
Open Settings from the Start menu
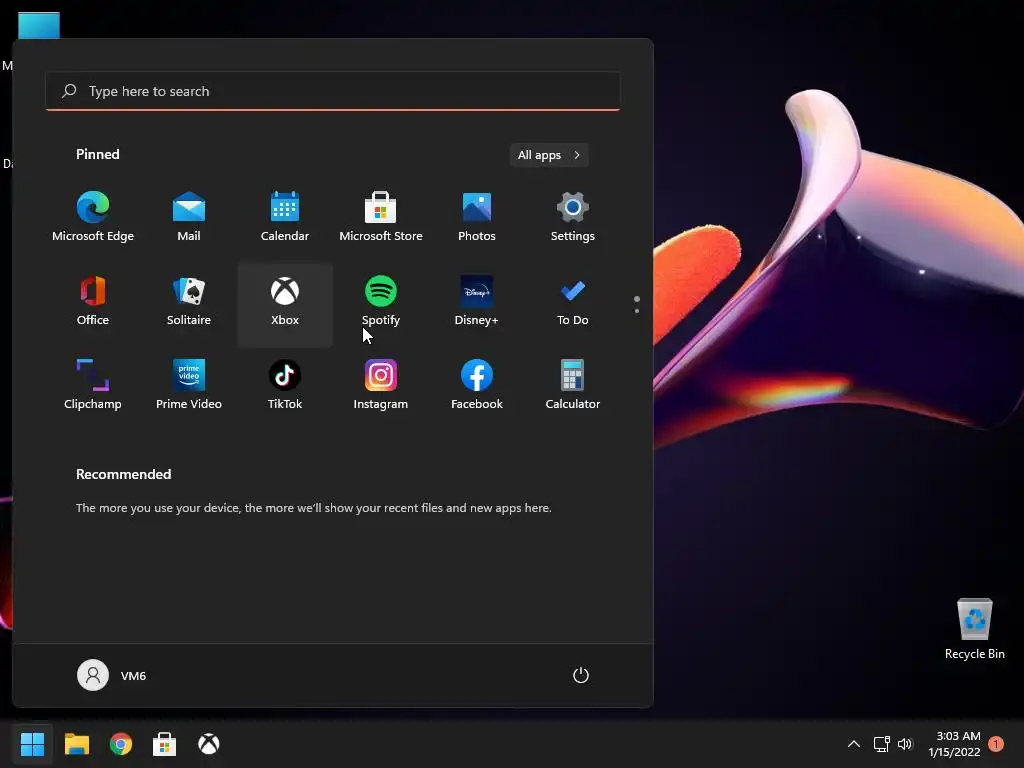pos(573,217)
